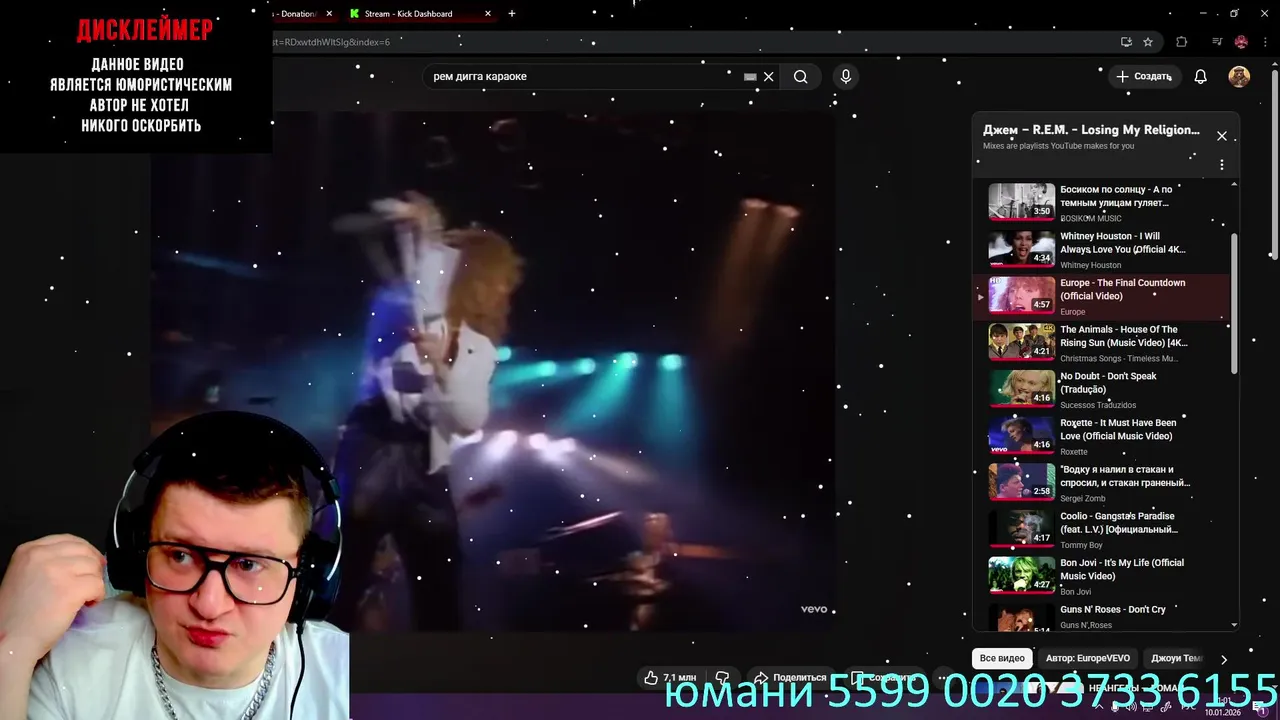Image resolution: width=1280 pixels, height=720 pixels.
Task: Click channel name Sucessos Traduzidos
Action: pyautogui.click(x=1098, y=405)
